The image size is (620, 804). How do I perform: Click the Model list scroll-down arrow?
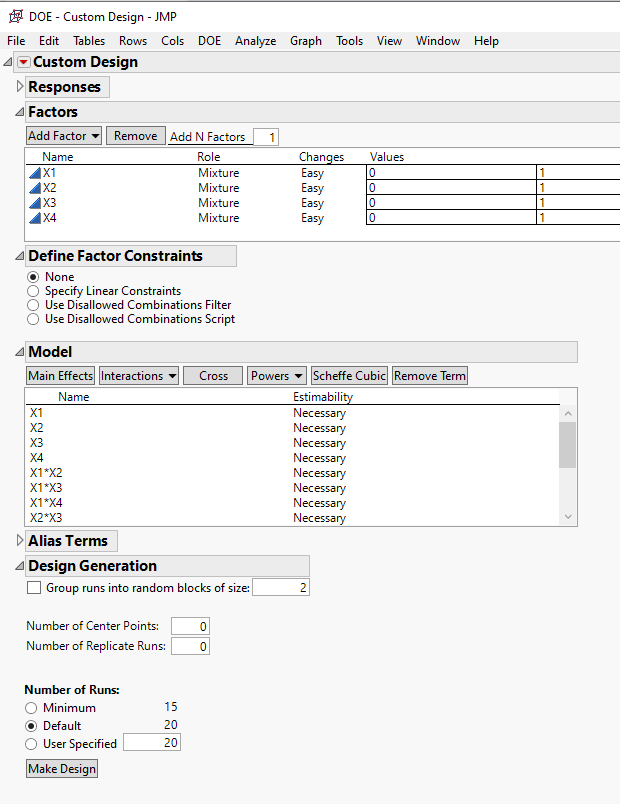click(569, 518)
